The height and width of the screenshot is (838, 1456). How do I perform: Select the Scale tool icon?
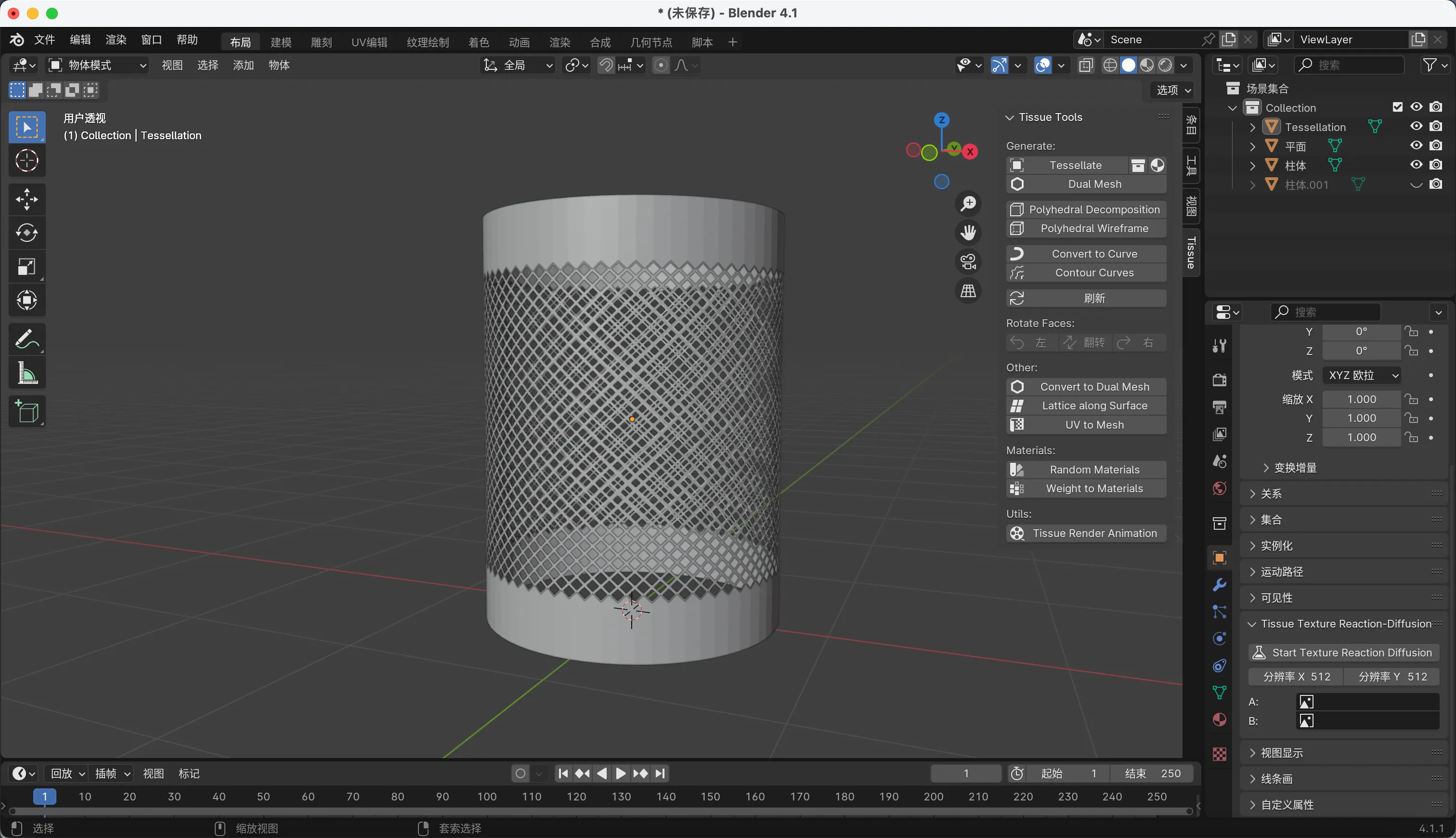tap(26, 266)
